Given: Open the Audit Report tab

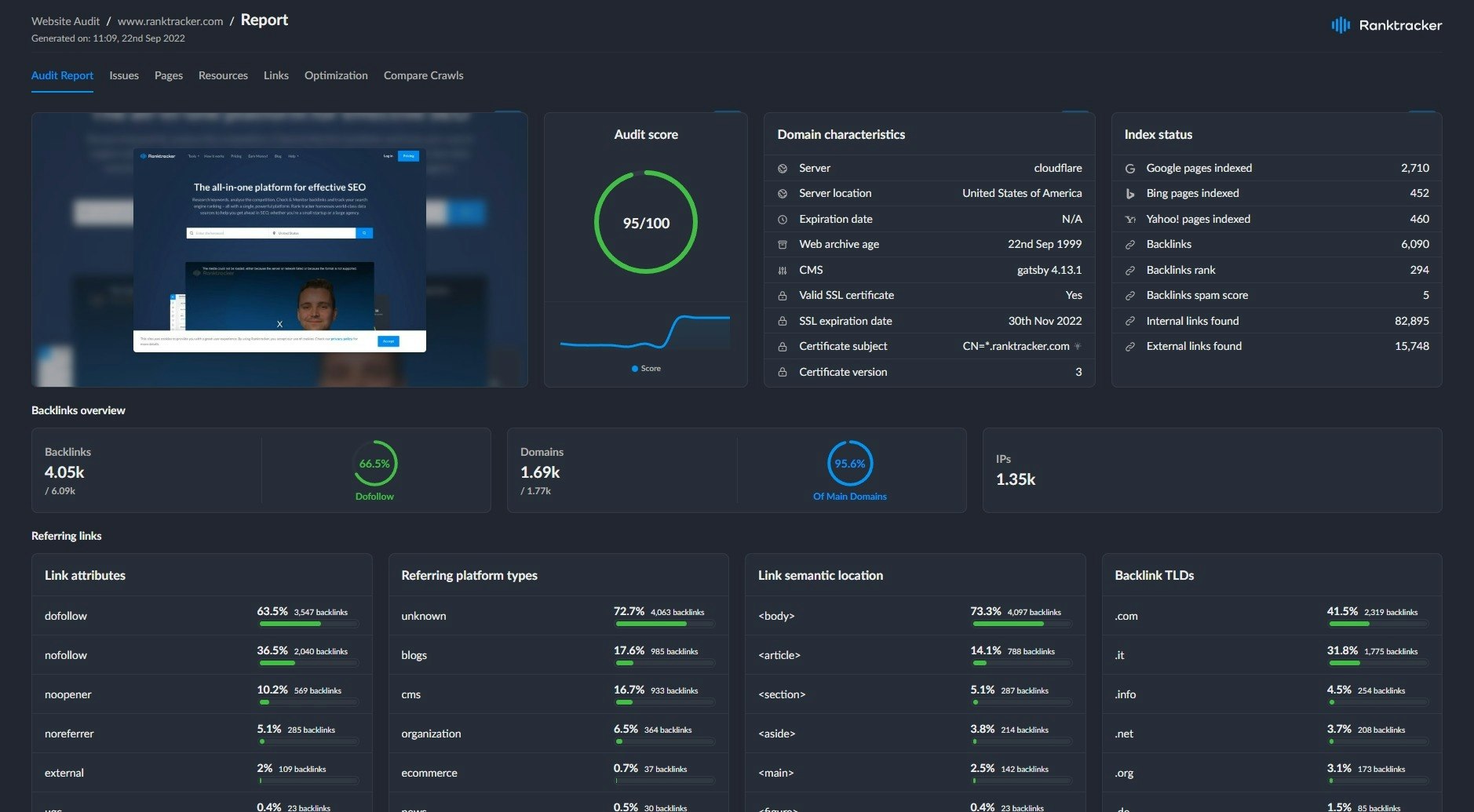Looking at the screenshot, I should coord(62,75).
